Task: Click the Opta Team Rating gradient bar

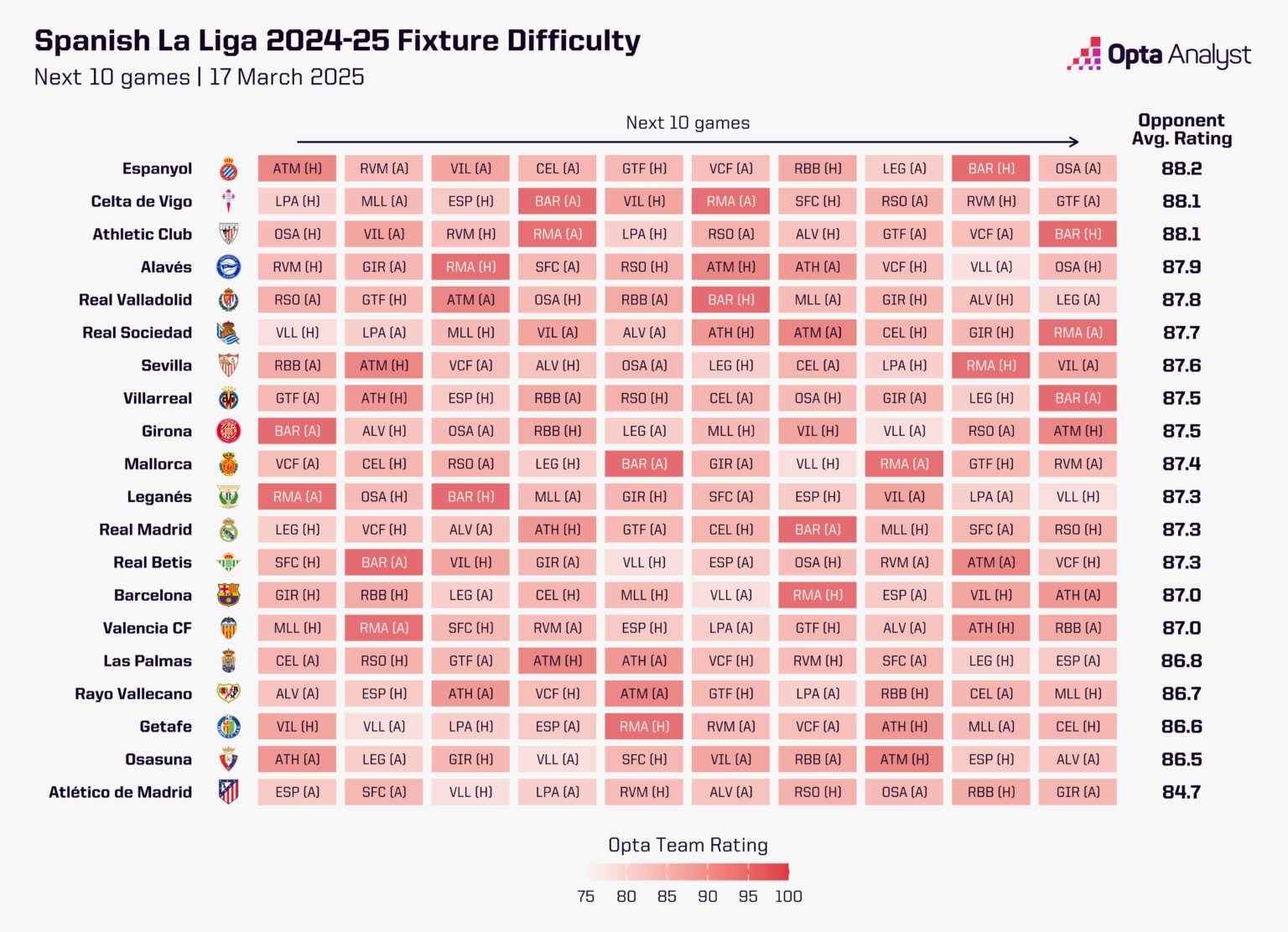Action: 688,872
